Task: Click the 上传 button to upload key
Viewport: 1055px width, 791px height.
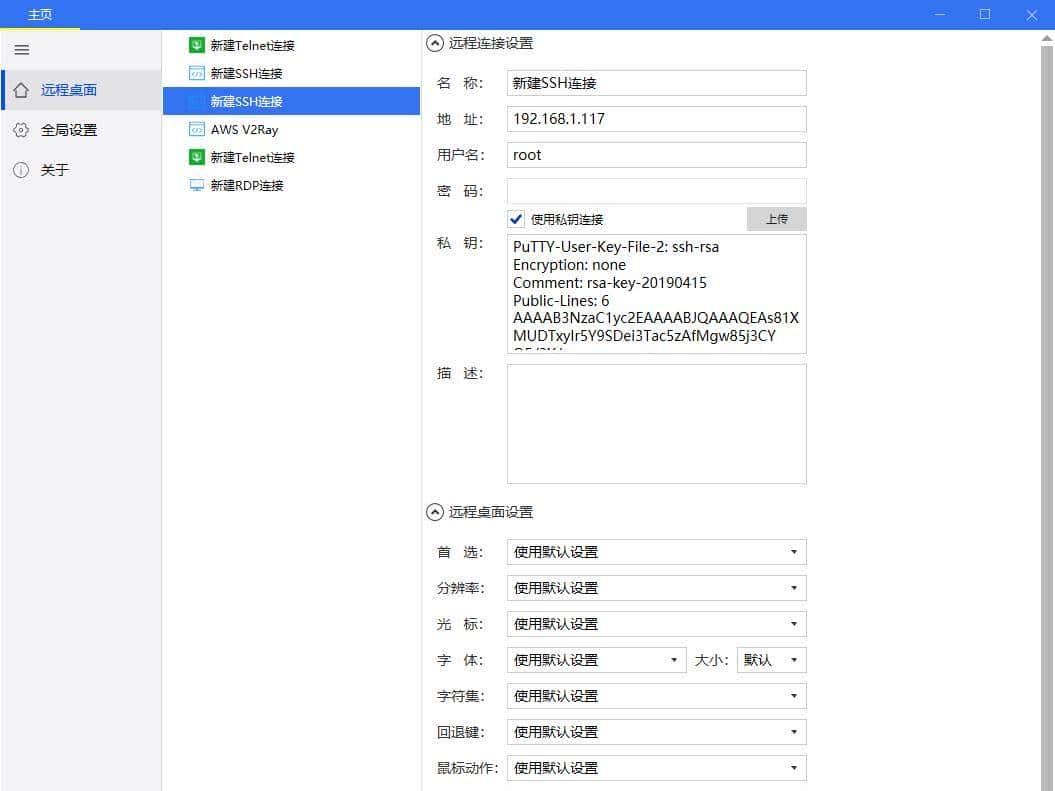Action: 776,218
